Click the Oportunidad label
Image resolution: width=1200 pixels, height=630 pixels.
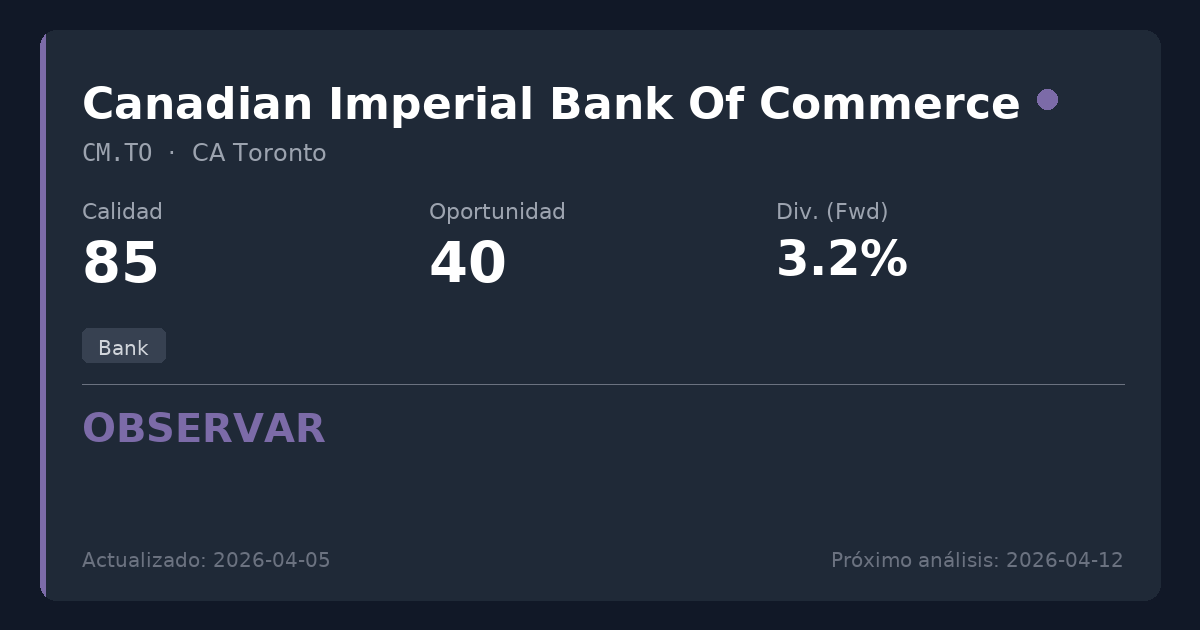[497, 212]
